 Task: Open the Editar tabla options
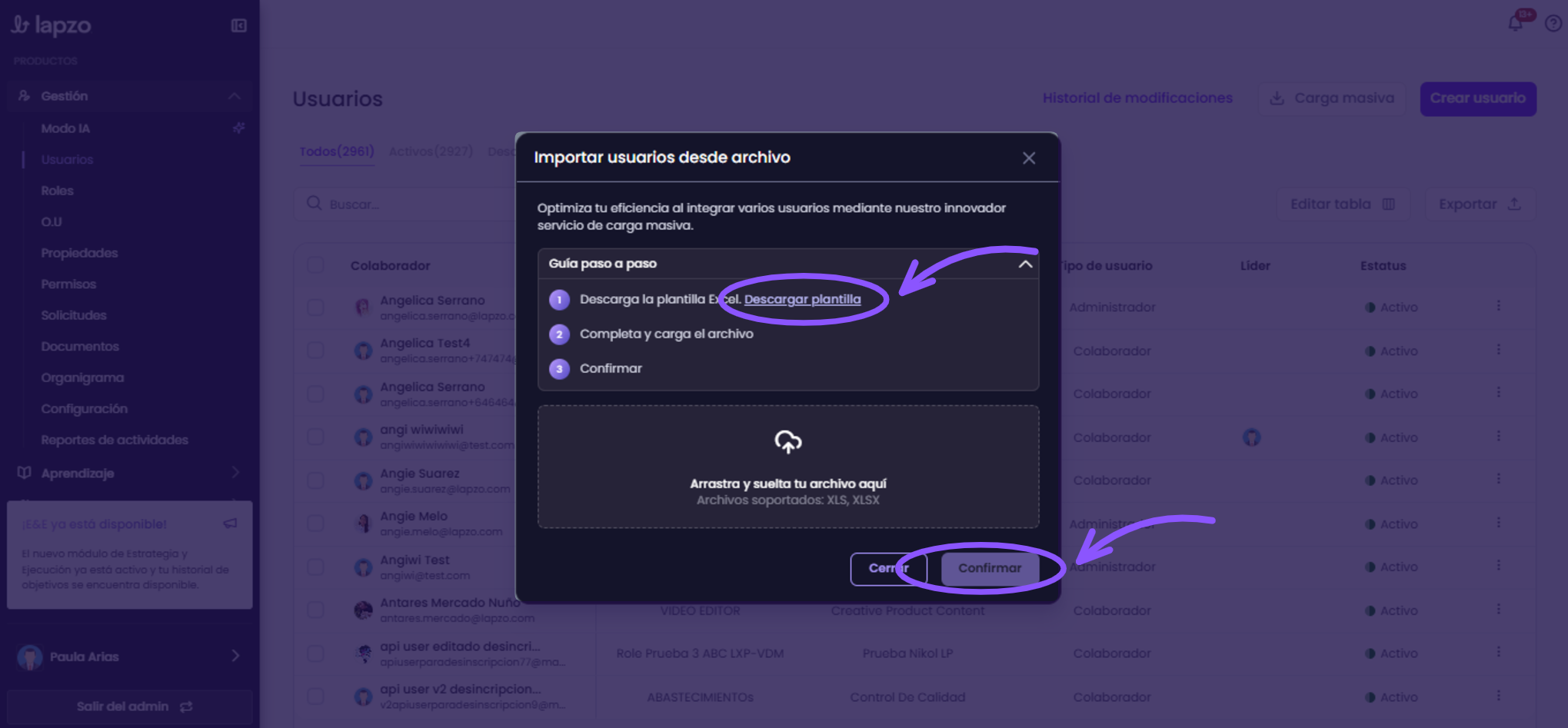pos(1343,204)
